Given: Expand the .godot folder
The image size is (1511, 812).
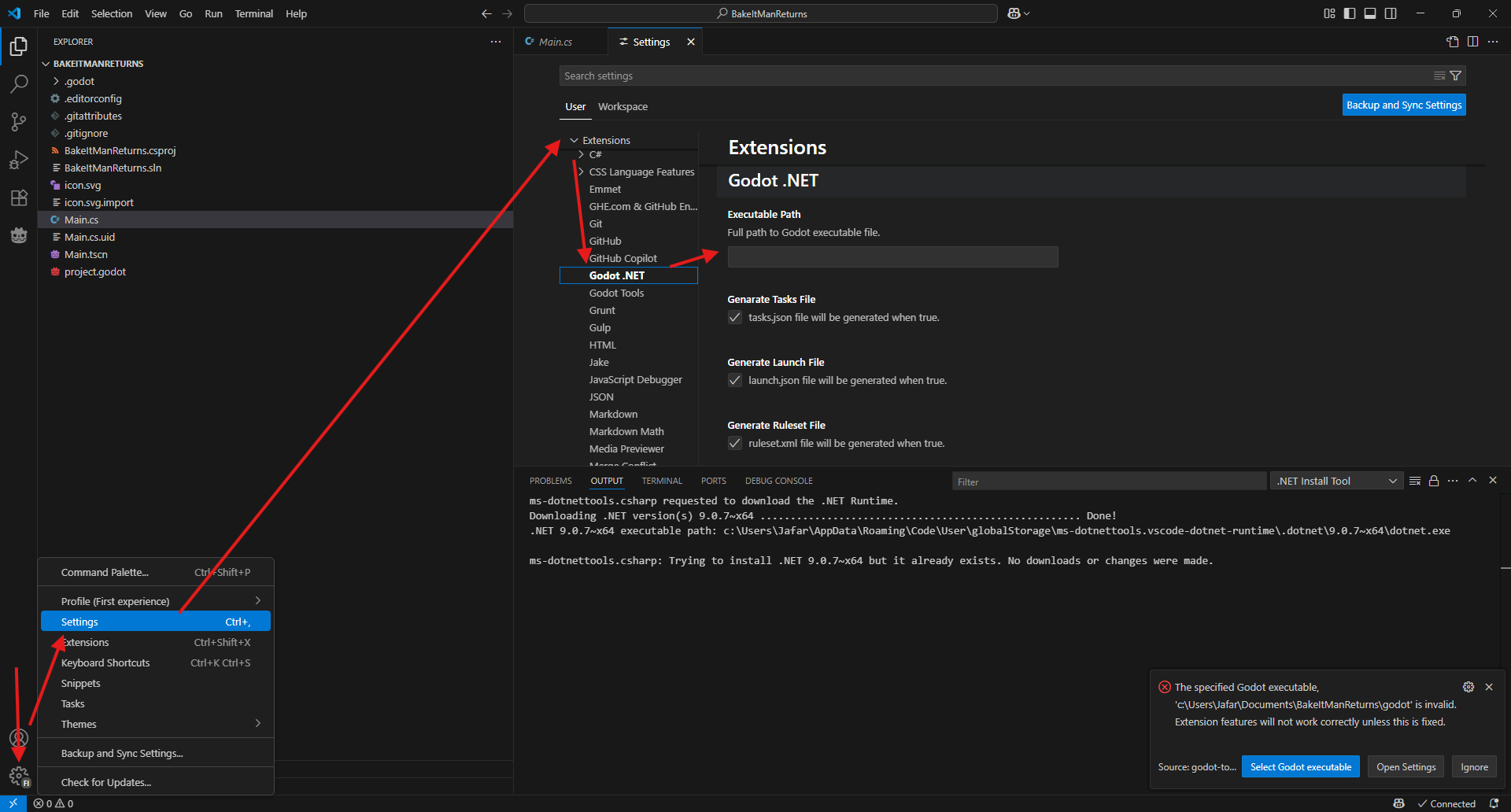Looking at the screenshot, I should [56, 81].
